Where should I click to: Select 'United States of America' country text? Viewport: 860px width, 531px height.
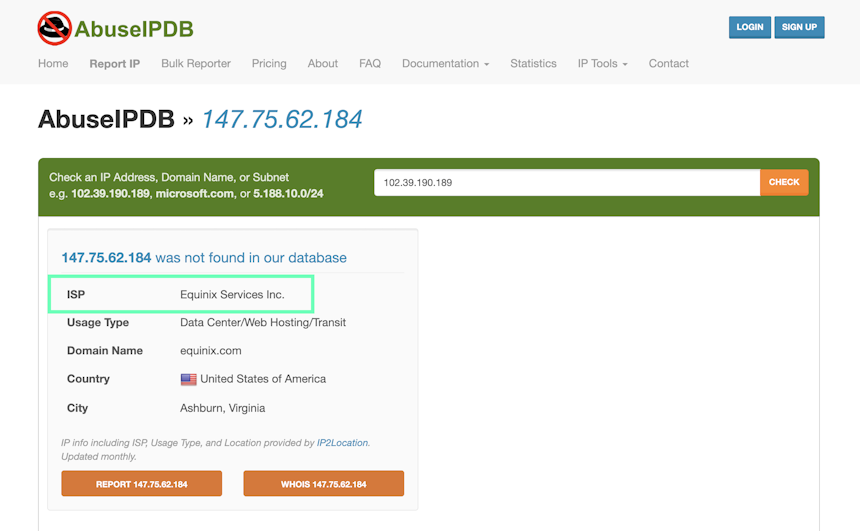coord(263,379)
